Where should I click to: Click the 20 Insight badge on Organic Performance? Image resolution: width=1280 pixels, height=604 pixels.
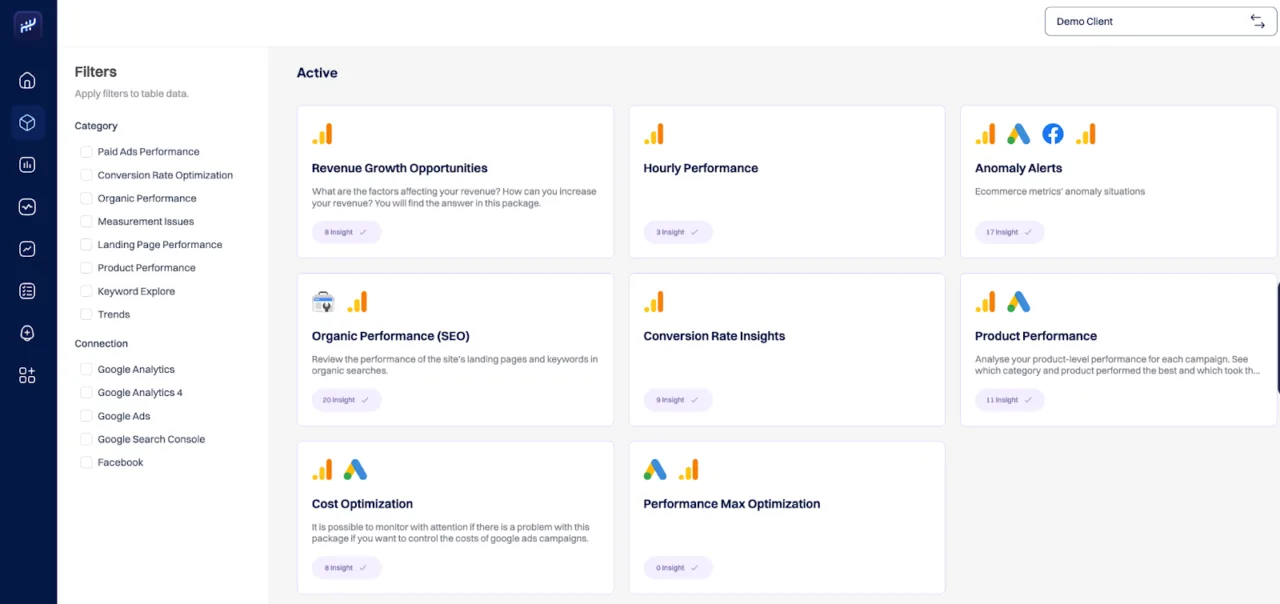coord(346,400)
